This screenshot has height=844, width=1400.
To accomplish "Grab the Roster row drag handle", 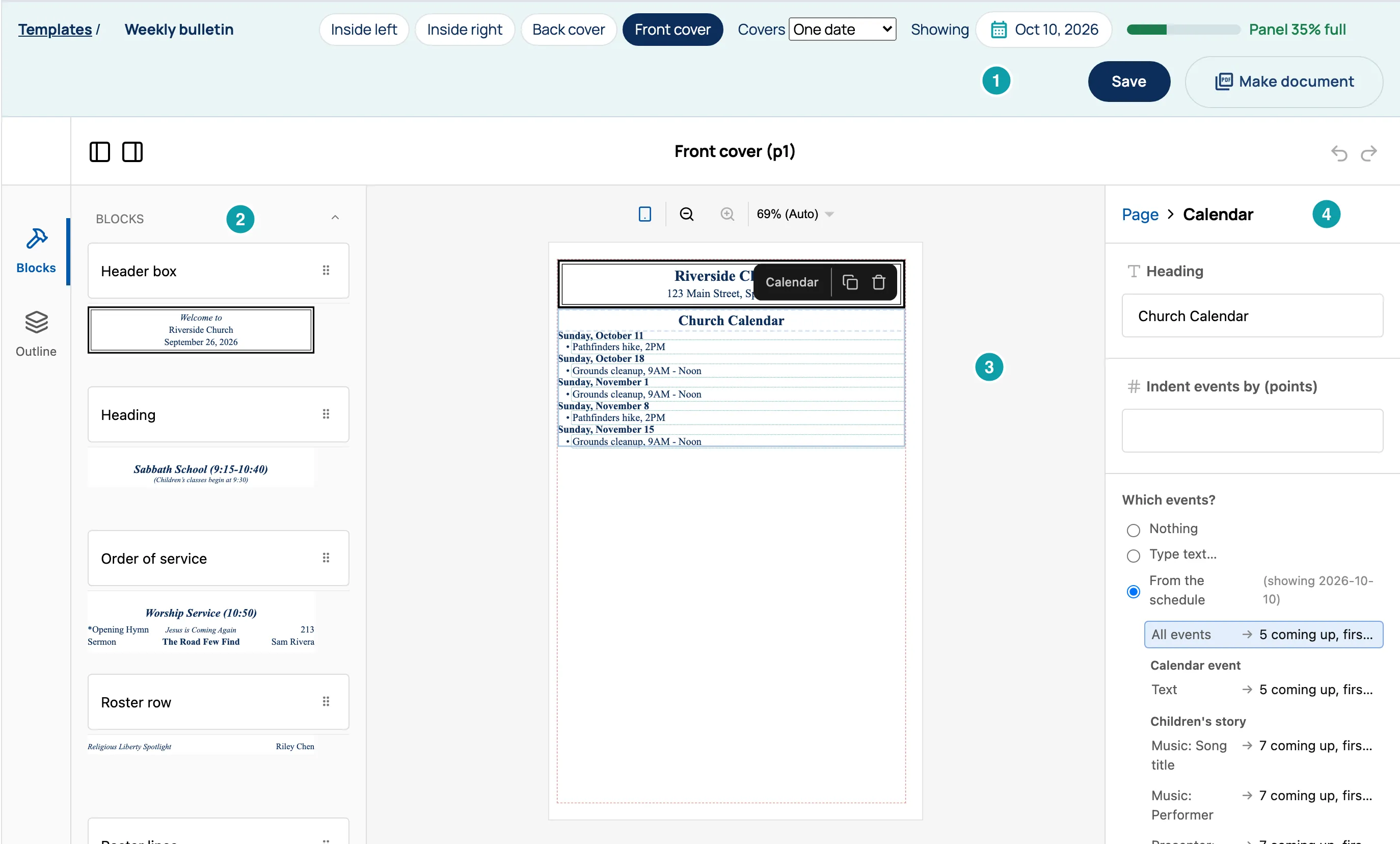I will (326, 702).
